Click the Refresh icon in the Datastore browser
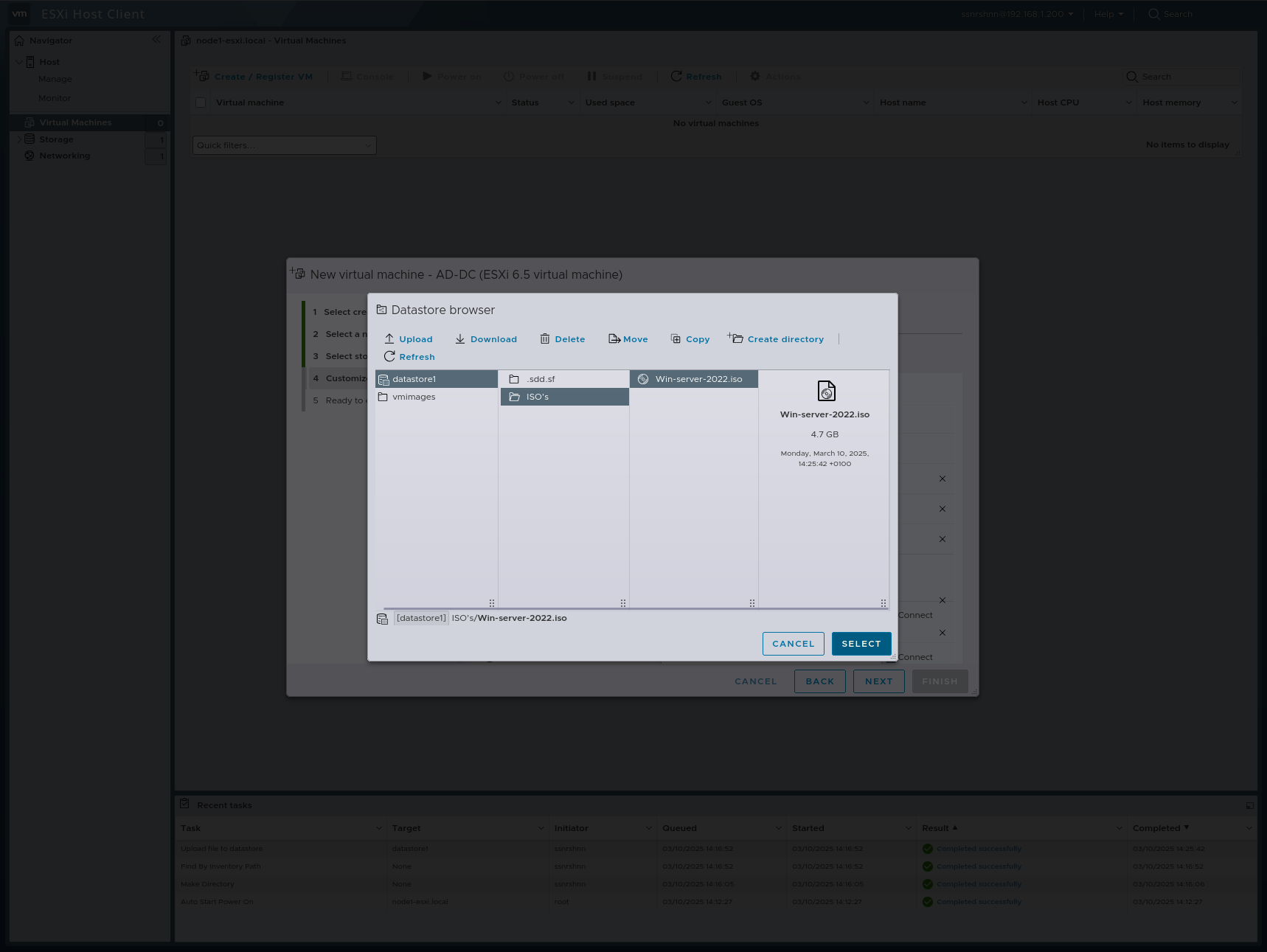Viewport: 1267px width, 952px height. click(389, 356)
